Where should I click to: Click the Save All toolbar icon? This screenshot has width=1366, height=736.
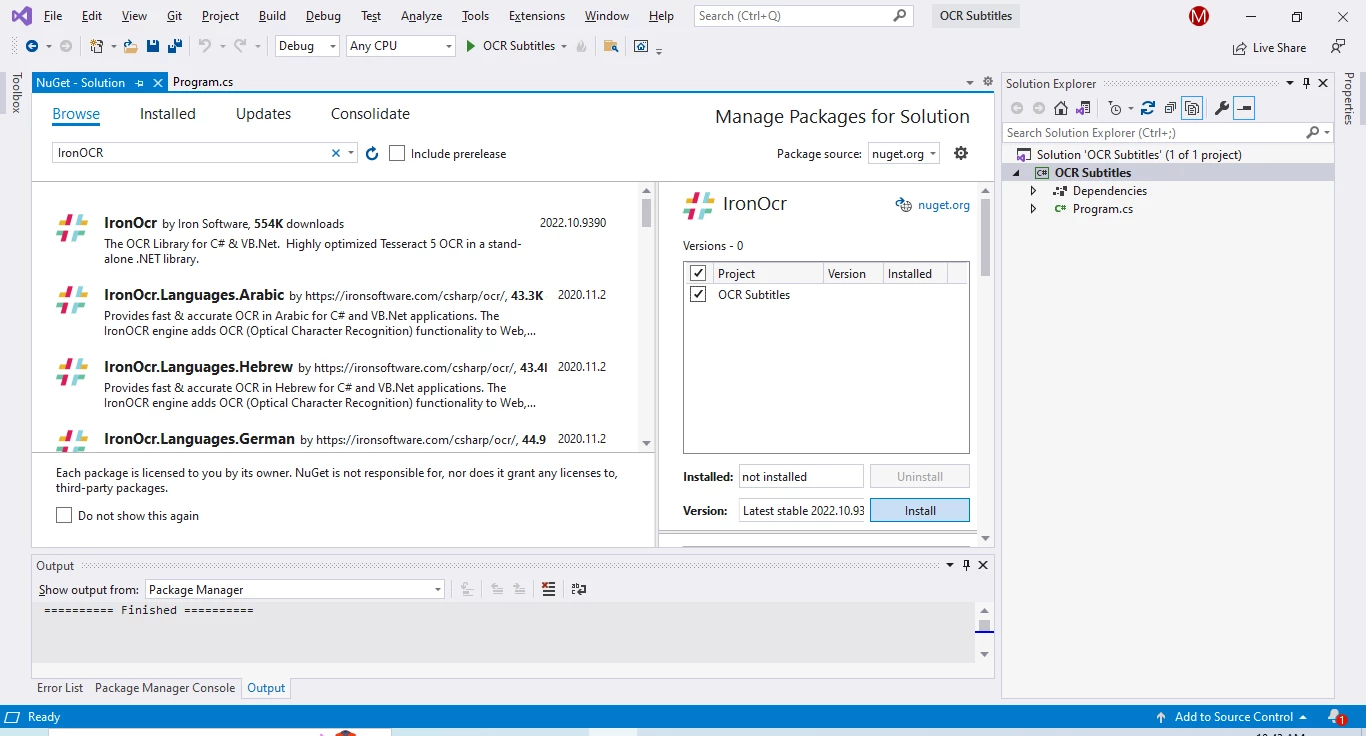tap(174, 46)
